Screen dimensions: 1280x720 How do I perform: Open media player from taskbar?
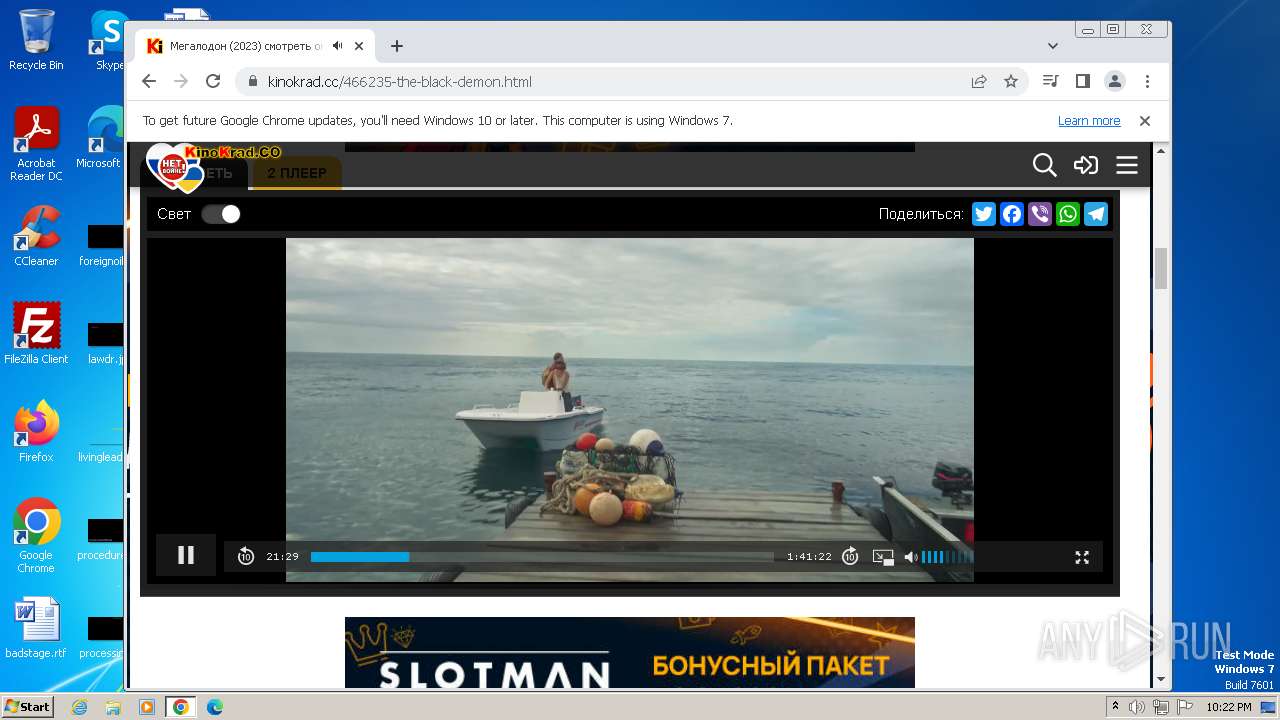[147, 707]
